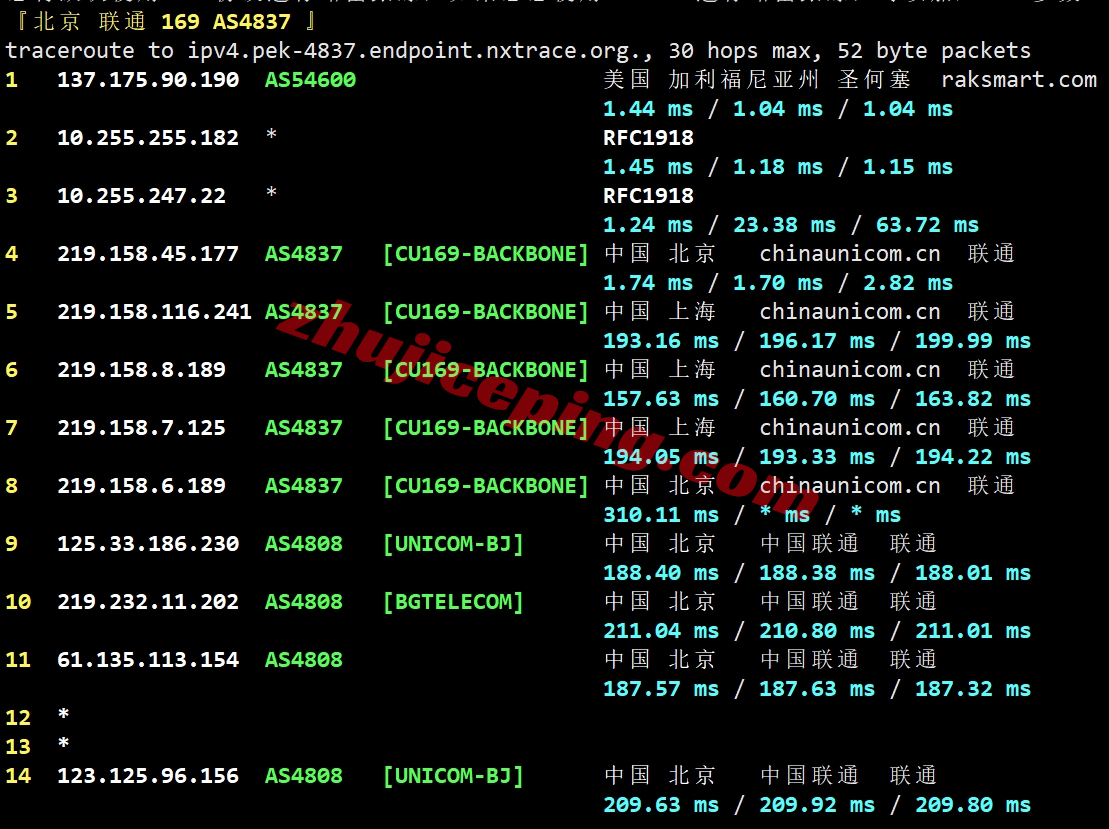Click AS4837 on hop 7
The width and height of the screenshot is (1109, 829).
click(303, 427)
